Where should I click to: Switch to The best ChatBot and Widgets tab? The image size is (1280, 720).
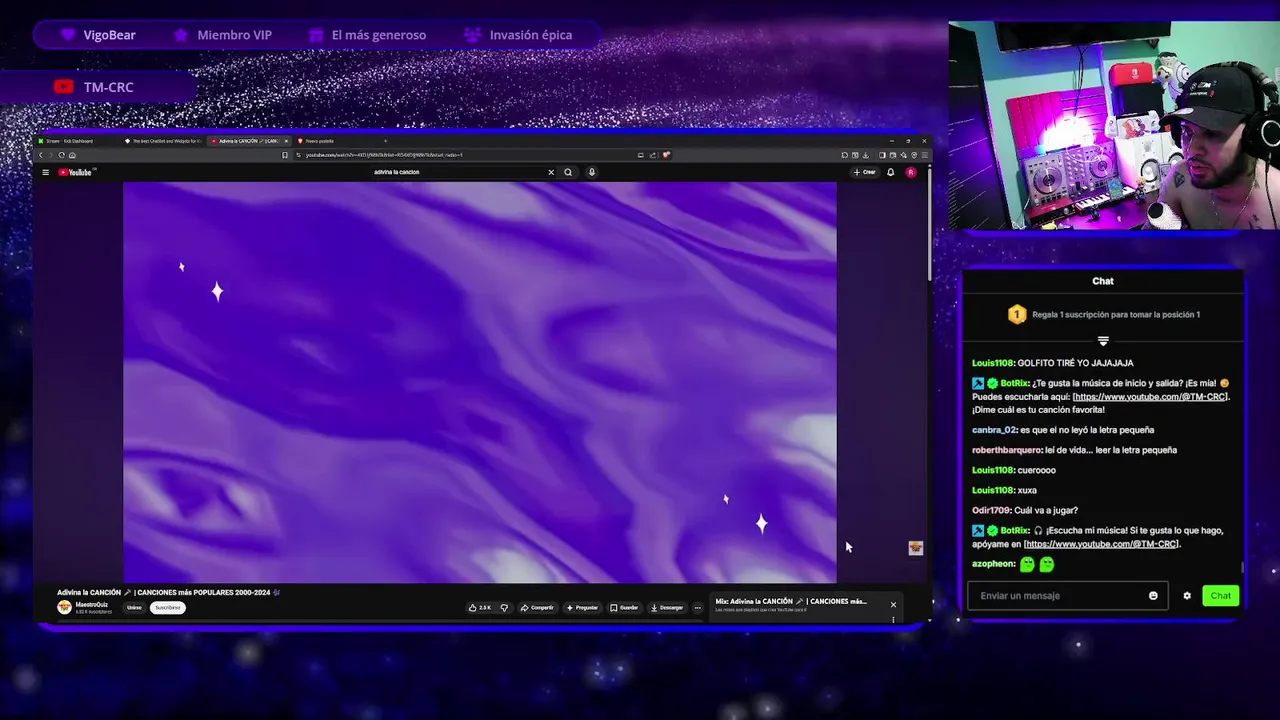[162, 141]
